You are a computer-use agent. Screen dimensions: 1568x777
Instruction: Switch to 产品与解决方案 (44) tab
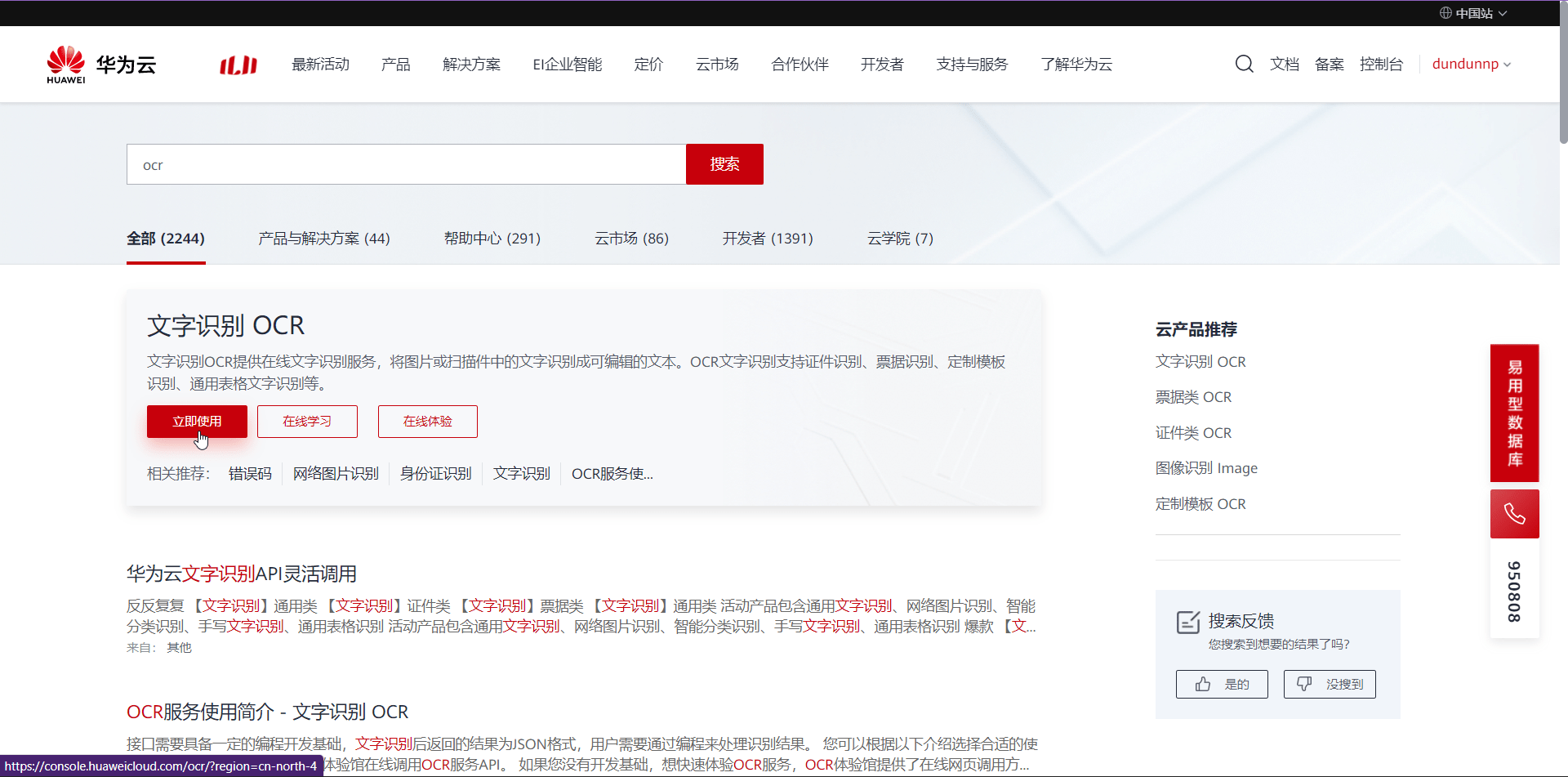324,239
